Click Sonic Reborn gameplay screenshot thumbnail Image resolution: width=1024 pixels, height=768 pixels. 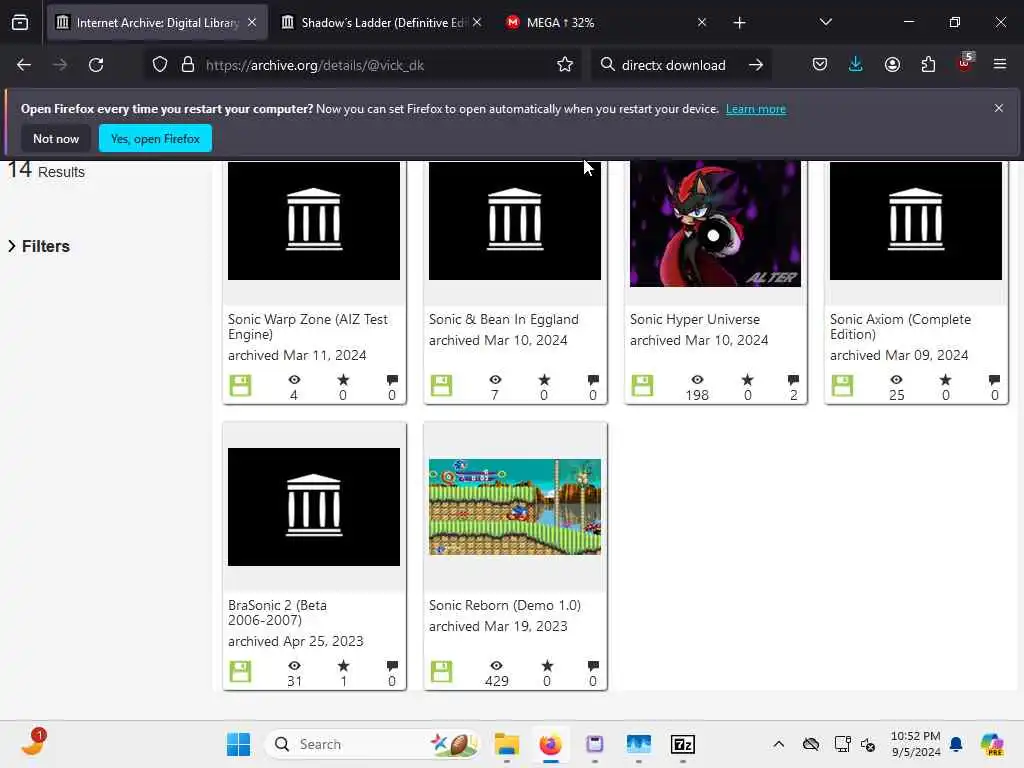(x=515, y=507)
